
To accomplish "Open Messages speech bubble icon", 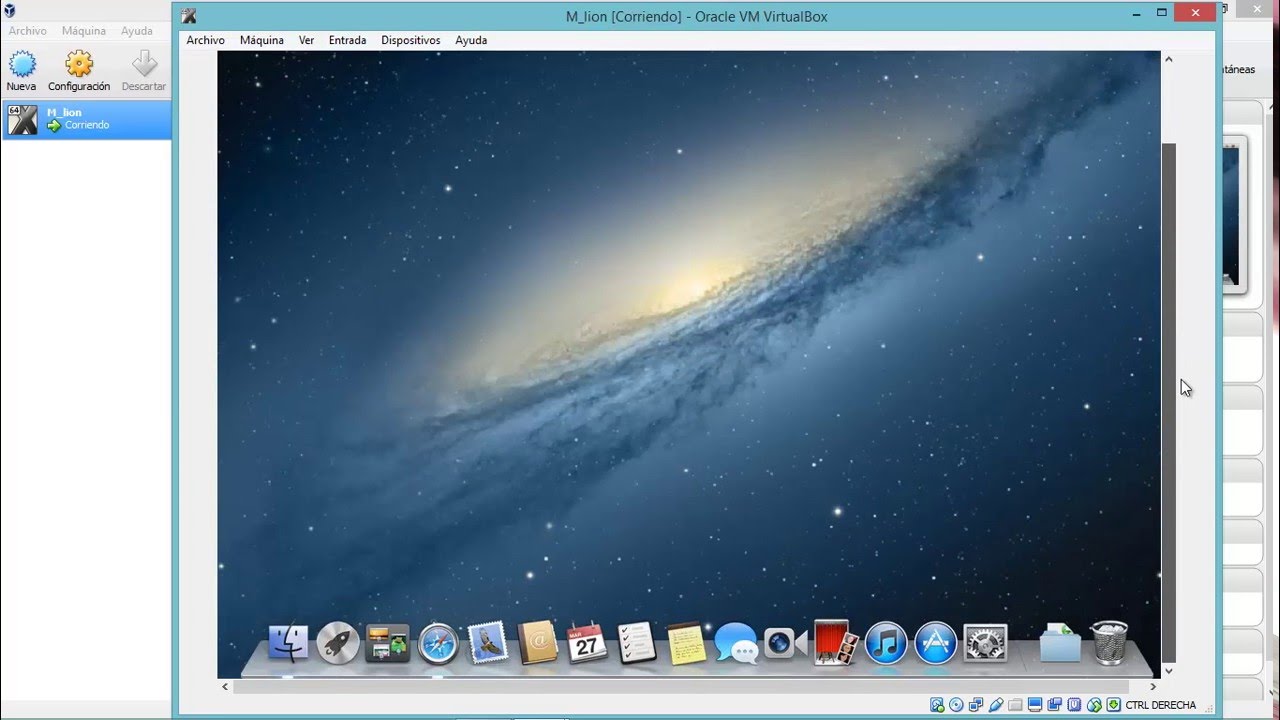I will (737, 643).
